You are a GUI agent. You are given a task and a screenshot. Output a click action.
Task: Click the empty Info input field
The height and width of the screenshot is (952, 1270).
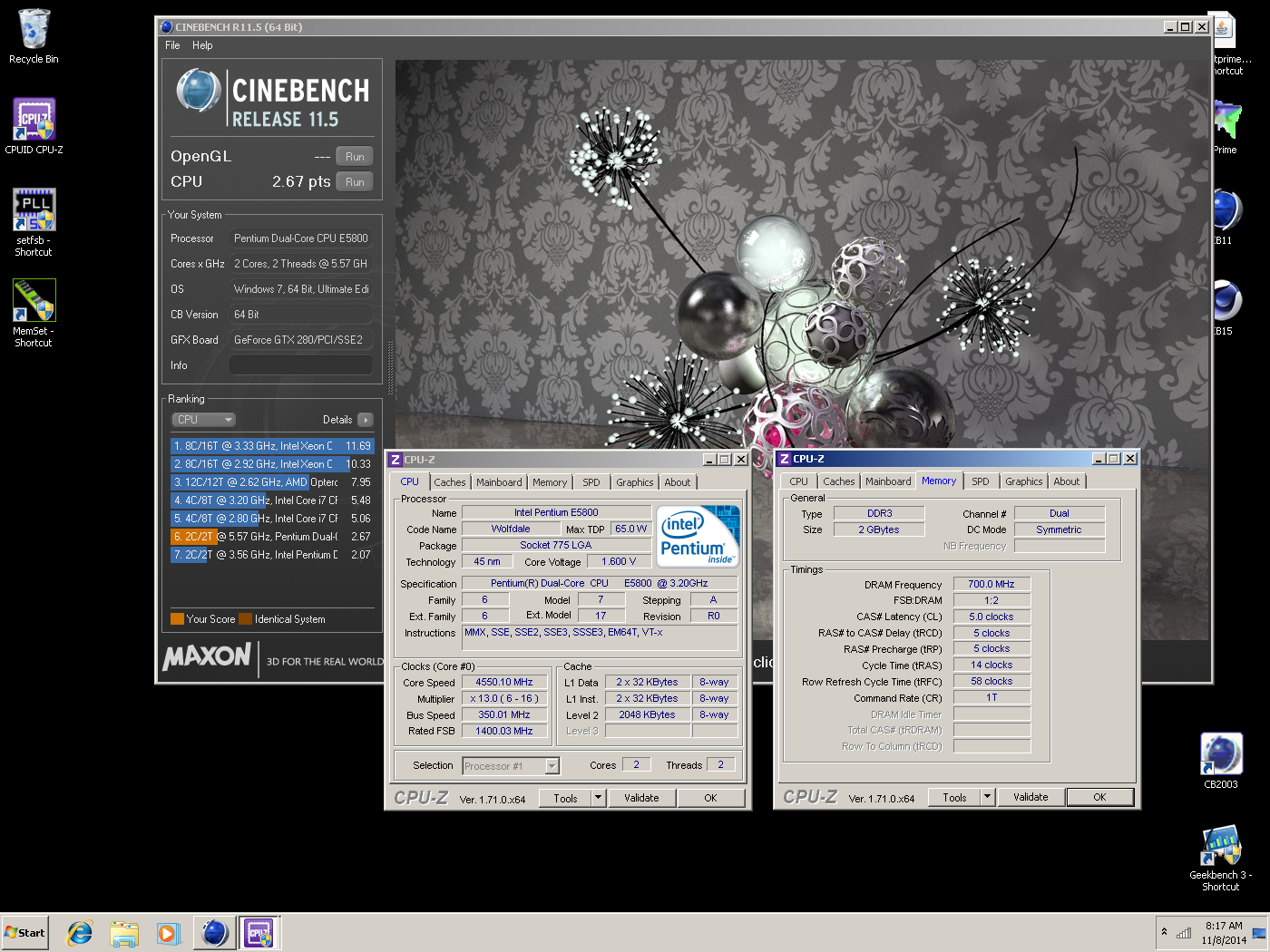(x=300, y=365)
